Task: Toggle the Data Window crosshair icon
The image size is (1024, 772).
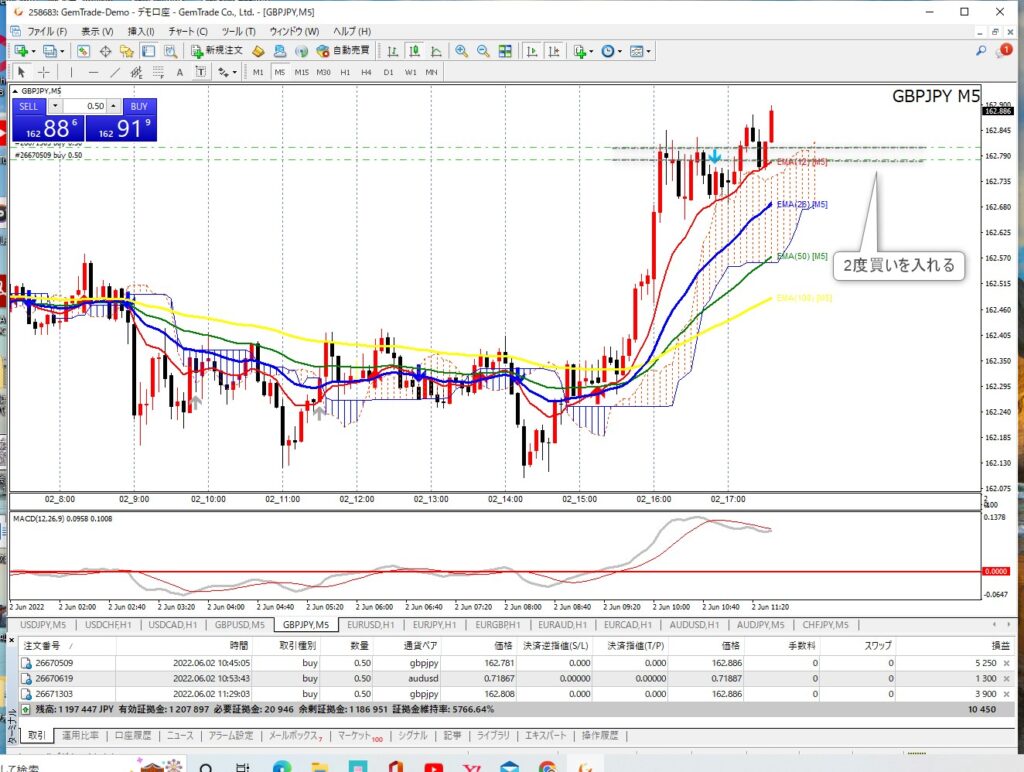Action: point(105,51)
